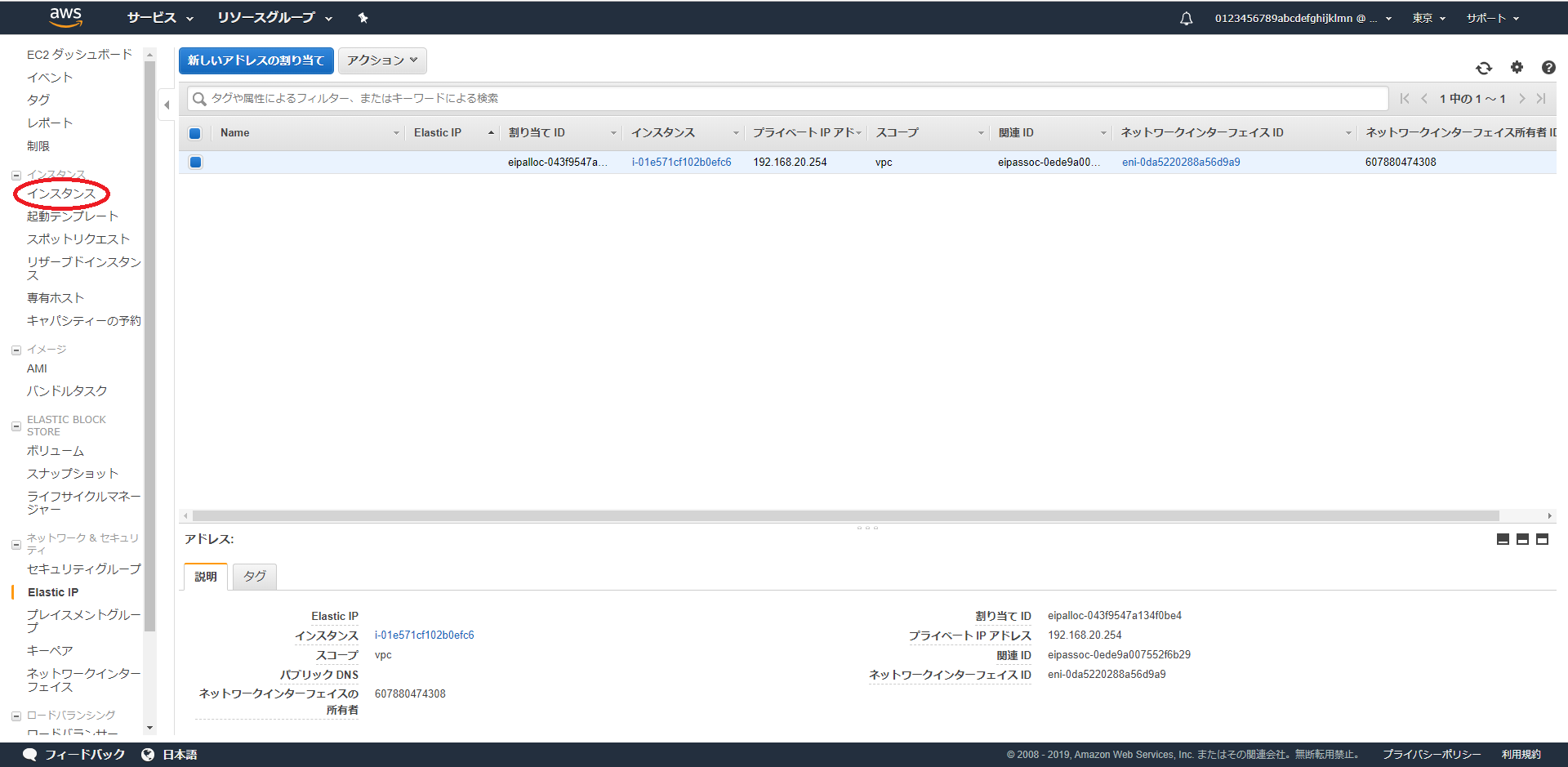The image size is (1568, 767).
Task: Click the pin favorites icon in the navbar
Action: click(x=363, y=17)
